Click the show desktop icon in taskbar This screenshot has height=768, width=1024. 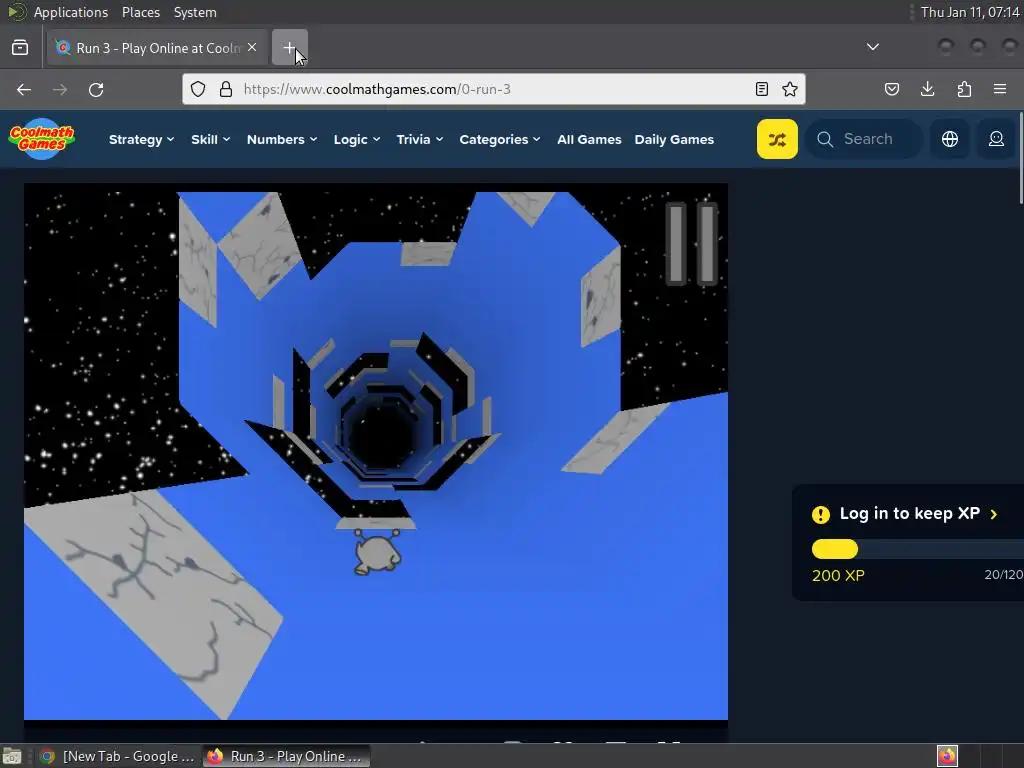coord(12,756)
